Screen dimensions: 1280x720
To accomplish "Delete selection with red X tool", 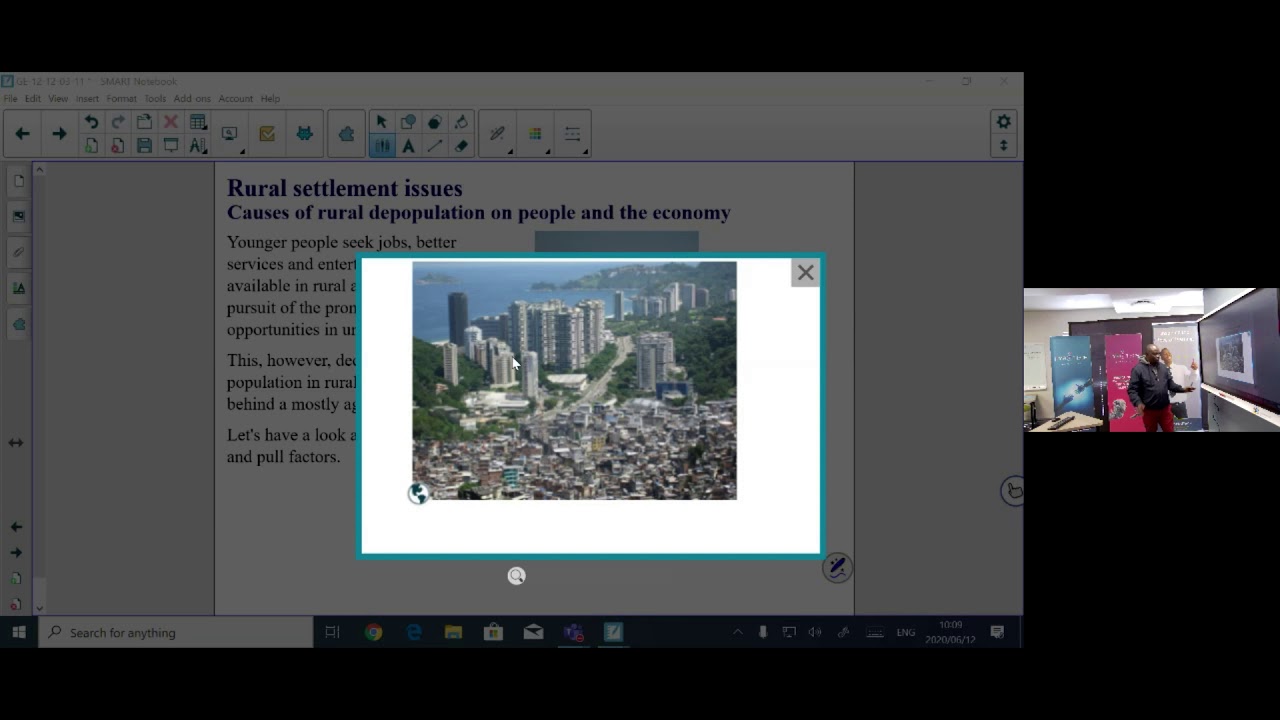I will 171,122.
